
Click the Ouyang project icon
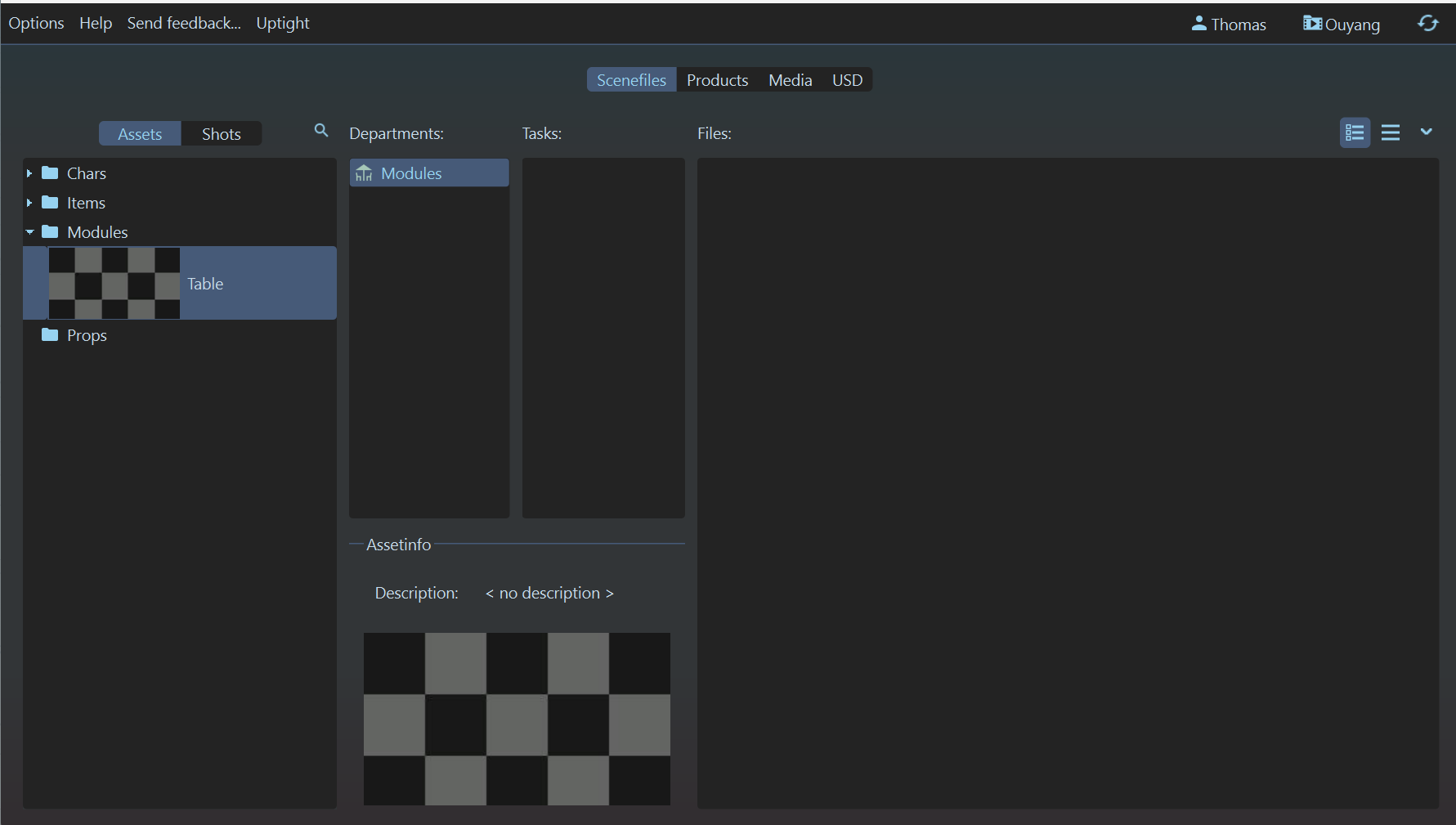1312,24
